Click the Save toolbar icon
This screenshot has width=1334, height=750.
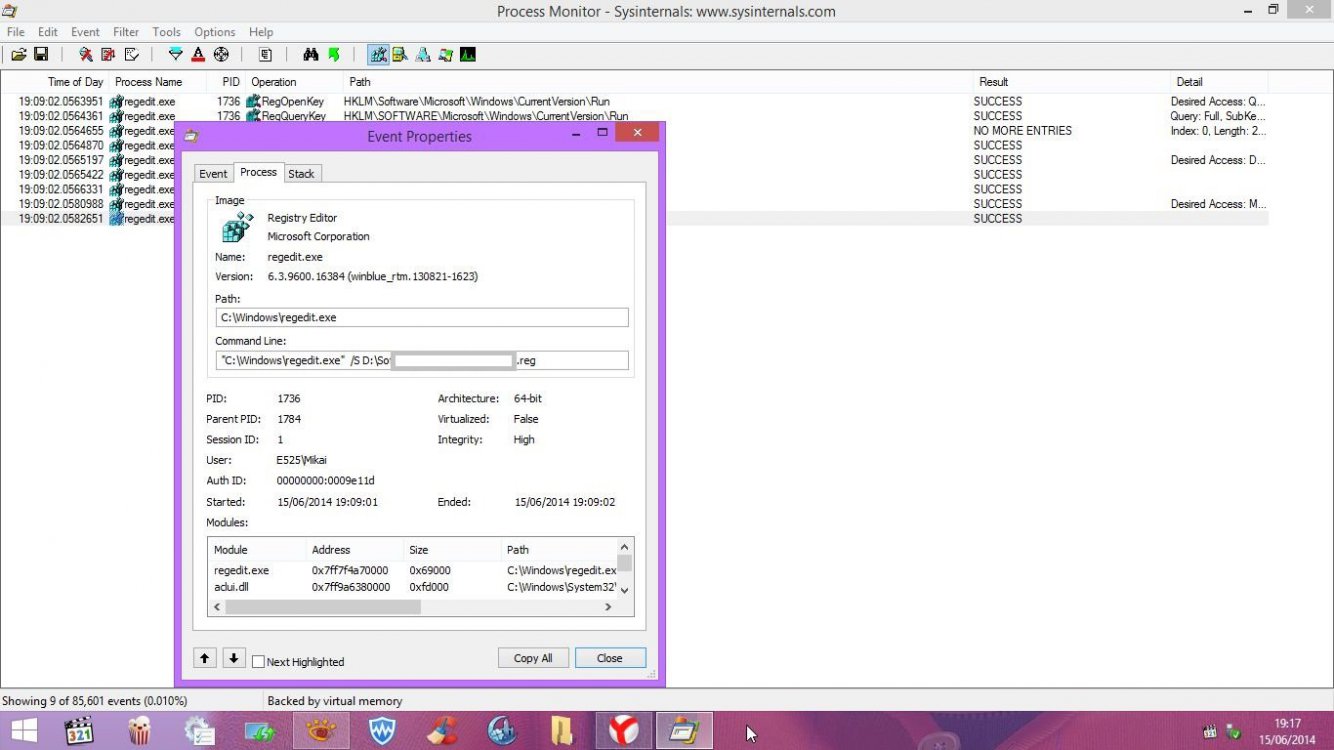(x=41, y=55)
